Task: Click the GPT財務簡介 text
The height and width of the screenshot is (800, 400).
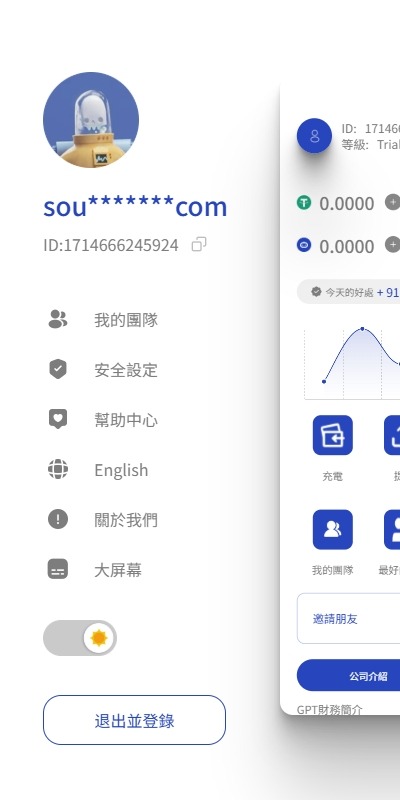Action: pyautogui.click(x=330, y=710)
